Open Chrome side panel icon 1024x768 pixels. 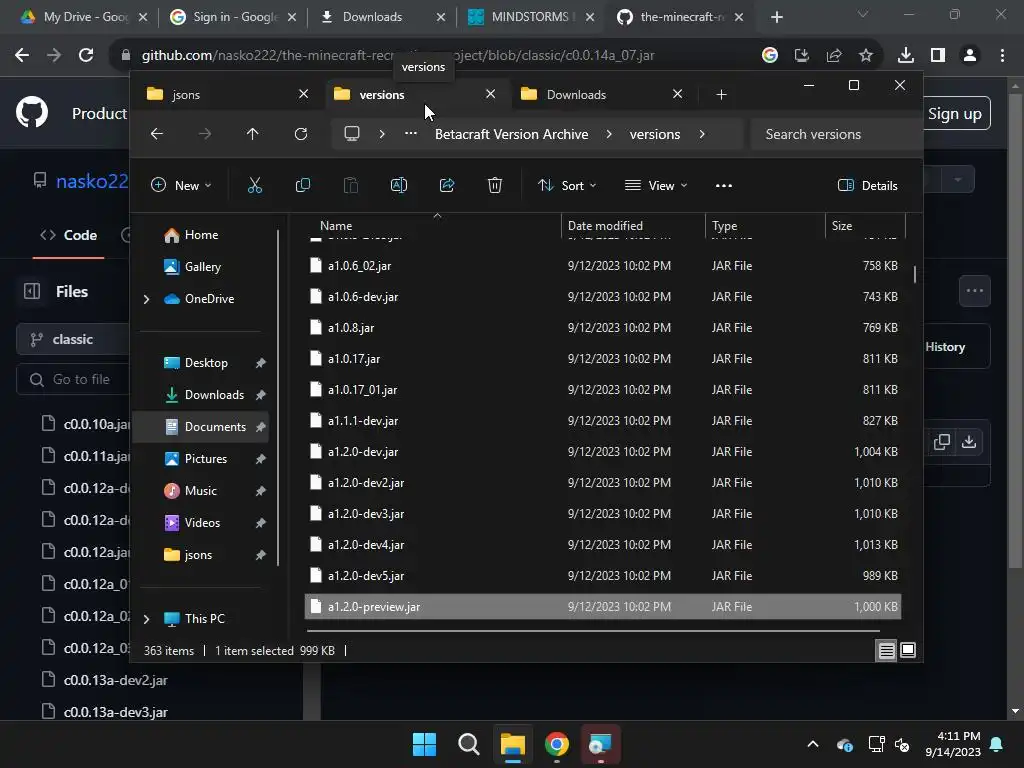pos(938,56)
